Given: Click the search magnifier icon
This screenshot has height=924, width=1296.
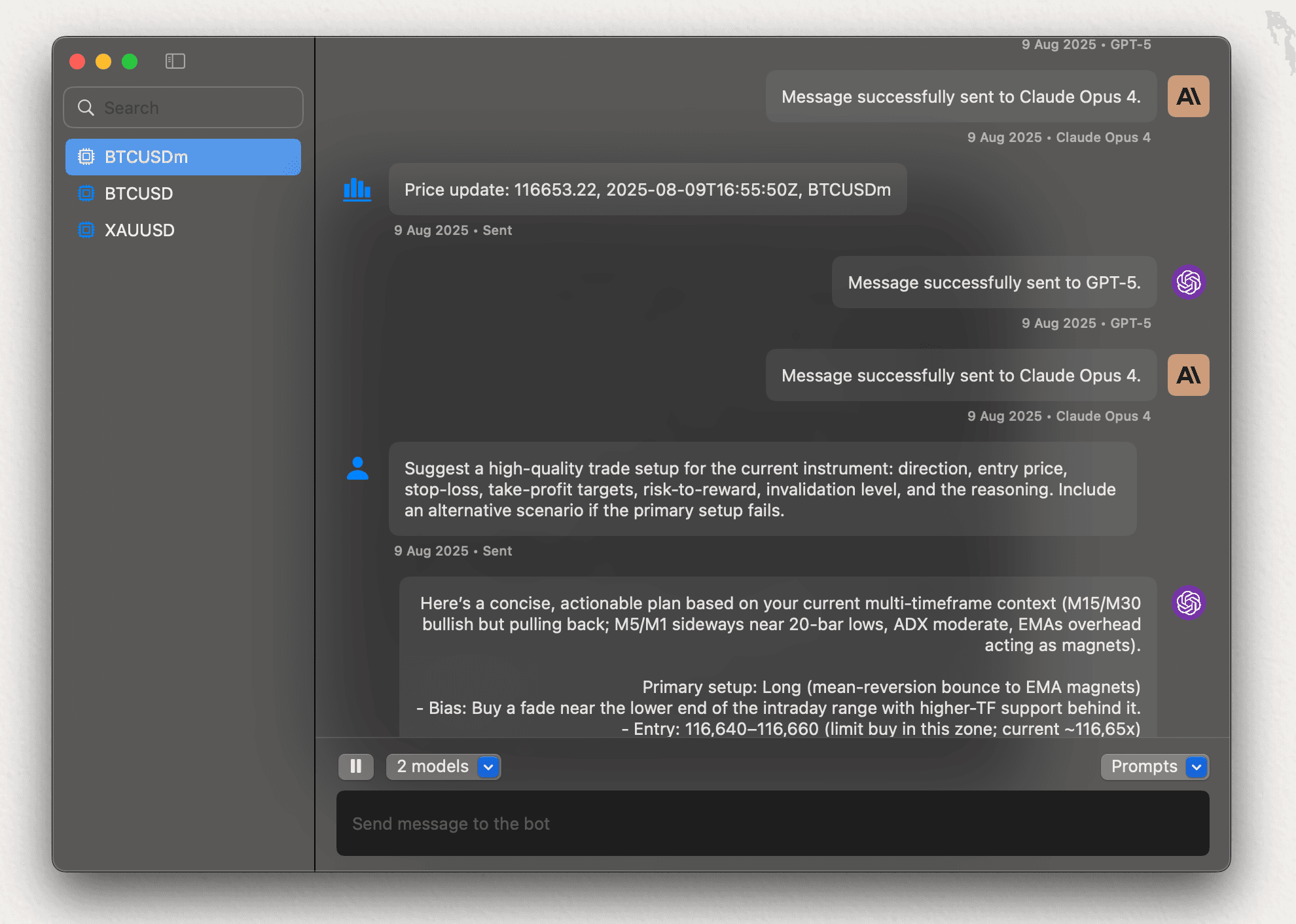Looking at the screenshot, I should pos(86,108).
